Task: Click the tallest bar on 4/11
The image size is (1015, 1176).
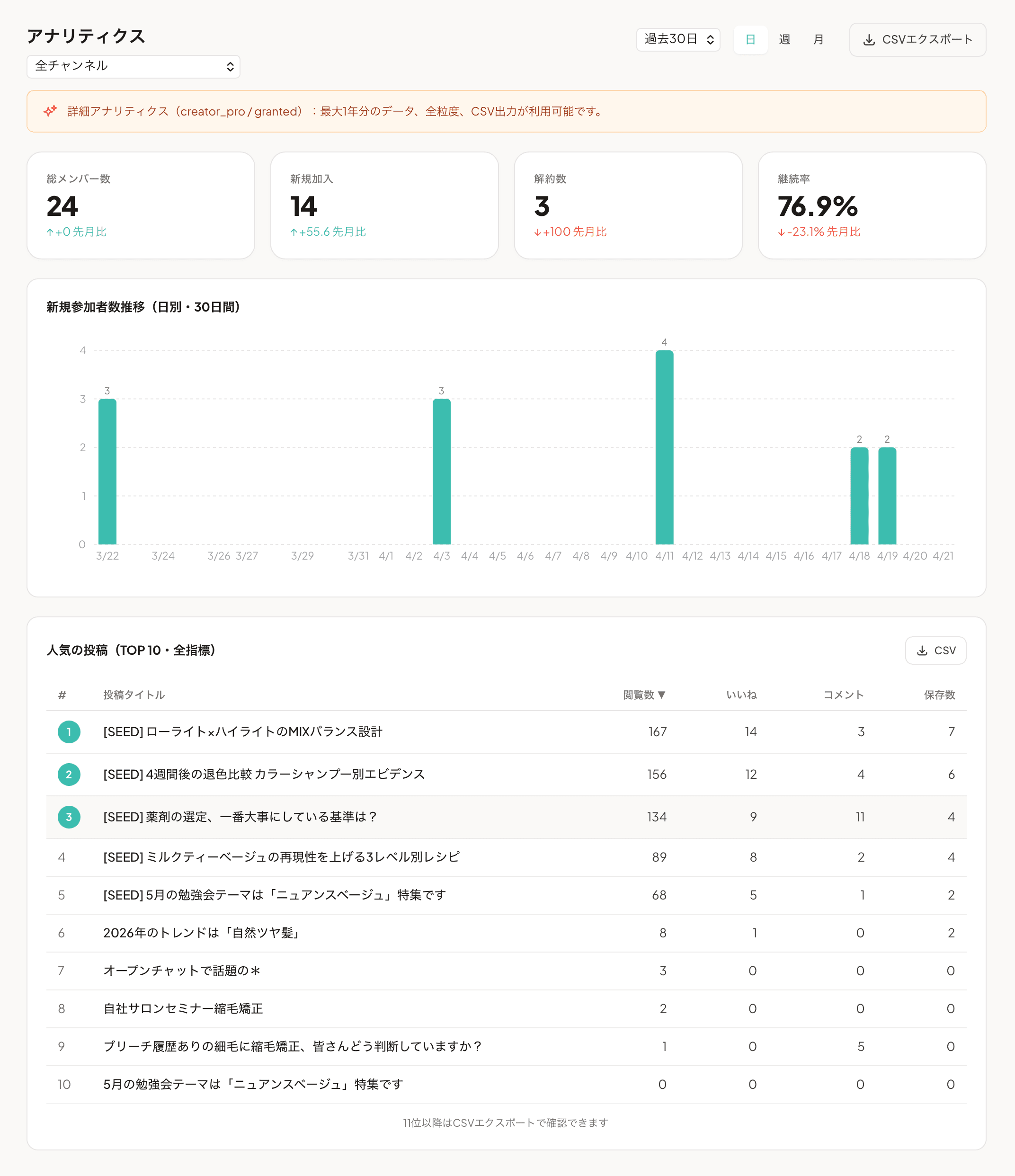Action: [664, 448]
